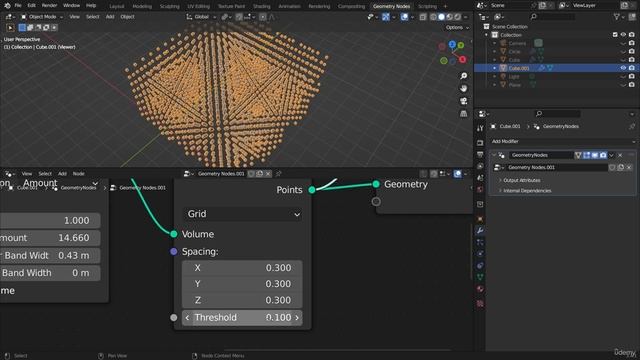Image resolution: width=640 pixels, height=360 pixels.
Task: Toggle Collection exclude checkbox in outliner
Action: point(615,35)
